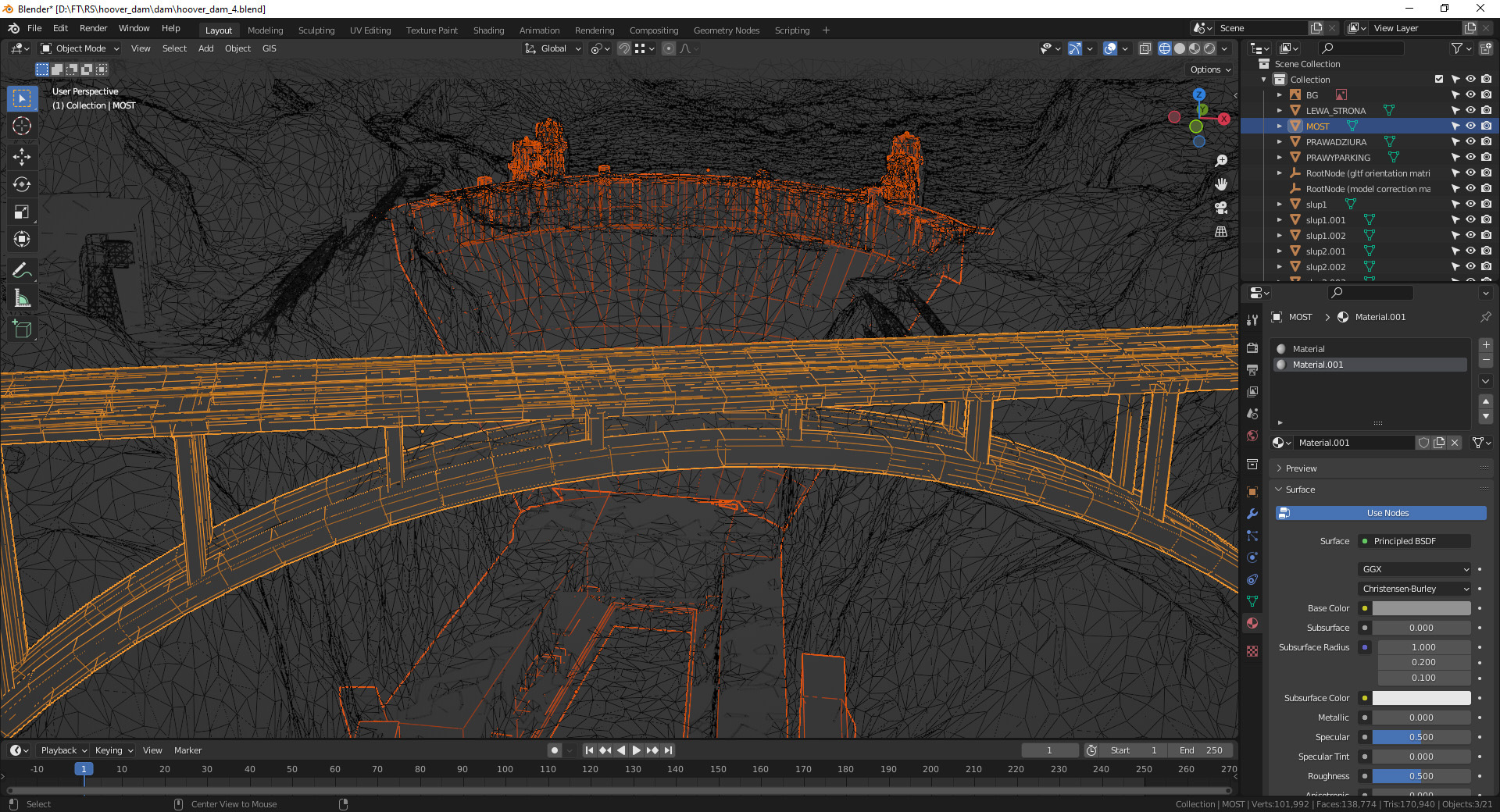Open the Render menu
Screen dimensions: 1500x812
[x=93, y=28]
